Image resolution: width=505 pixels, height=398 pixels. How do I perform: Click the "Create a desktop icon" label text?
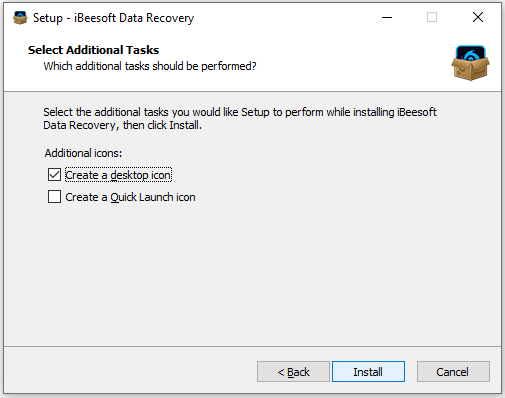click(118, 175)
